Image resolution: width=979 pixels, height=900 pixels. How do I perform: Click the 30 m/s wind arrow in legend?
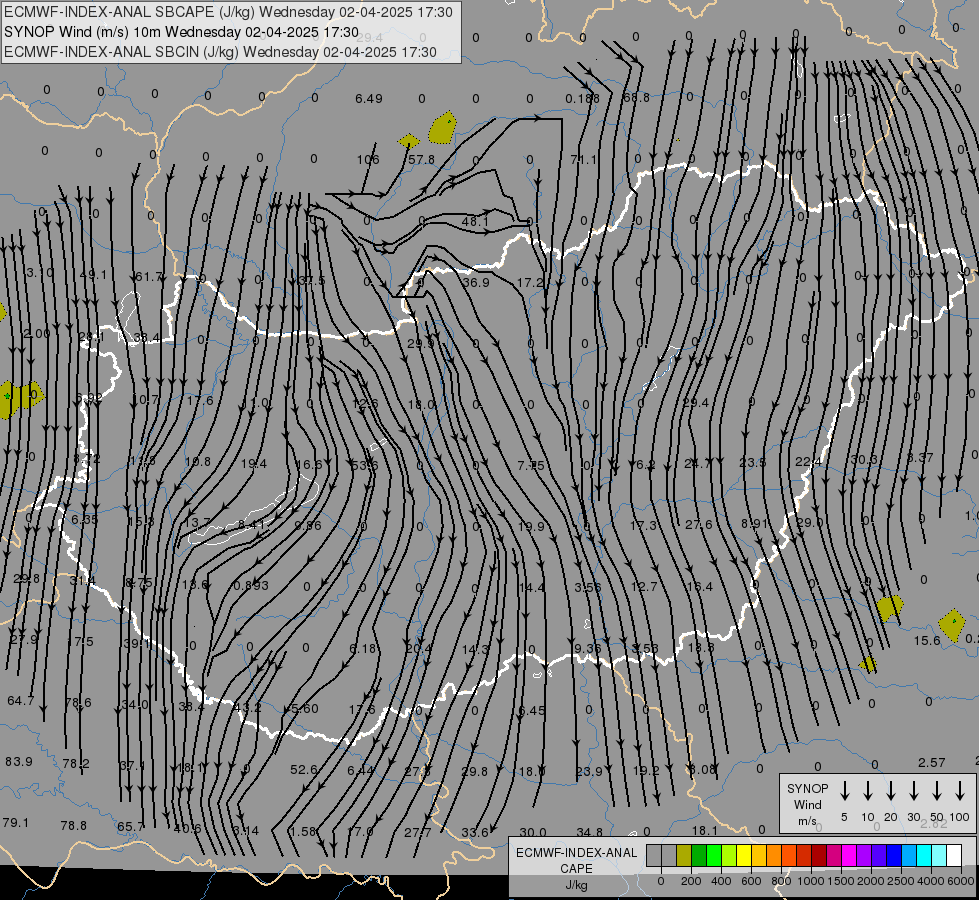[x=913, y=791]
